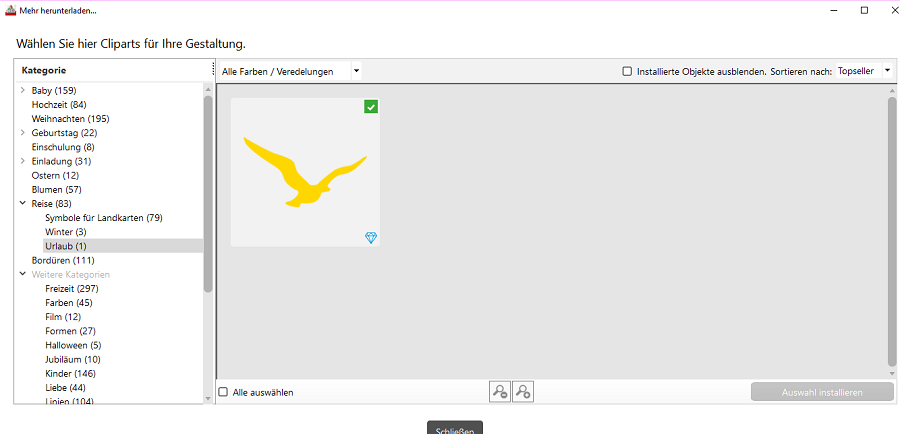Select the Ostern (12) category

point(55,175)
